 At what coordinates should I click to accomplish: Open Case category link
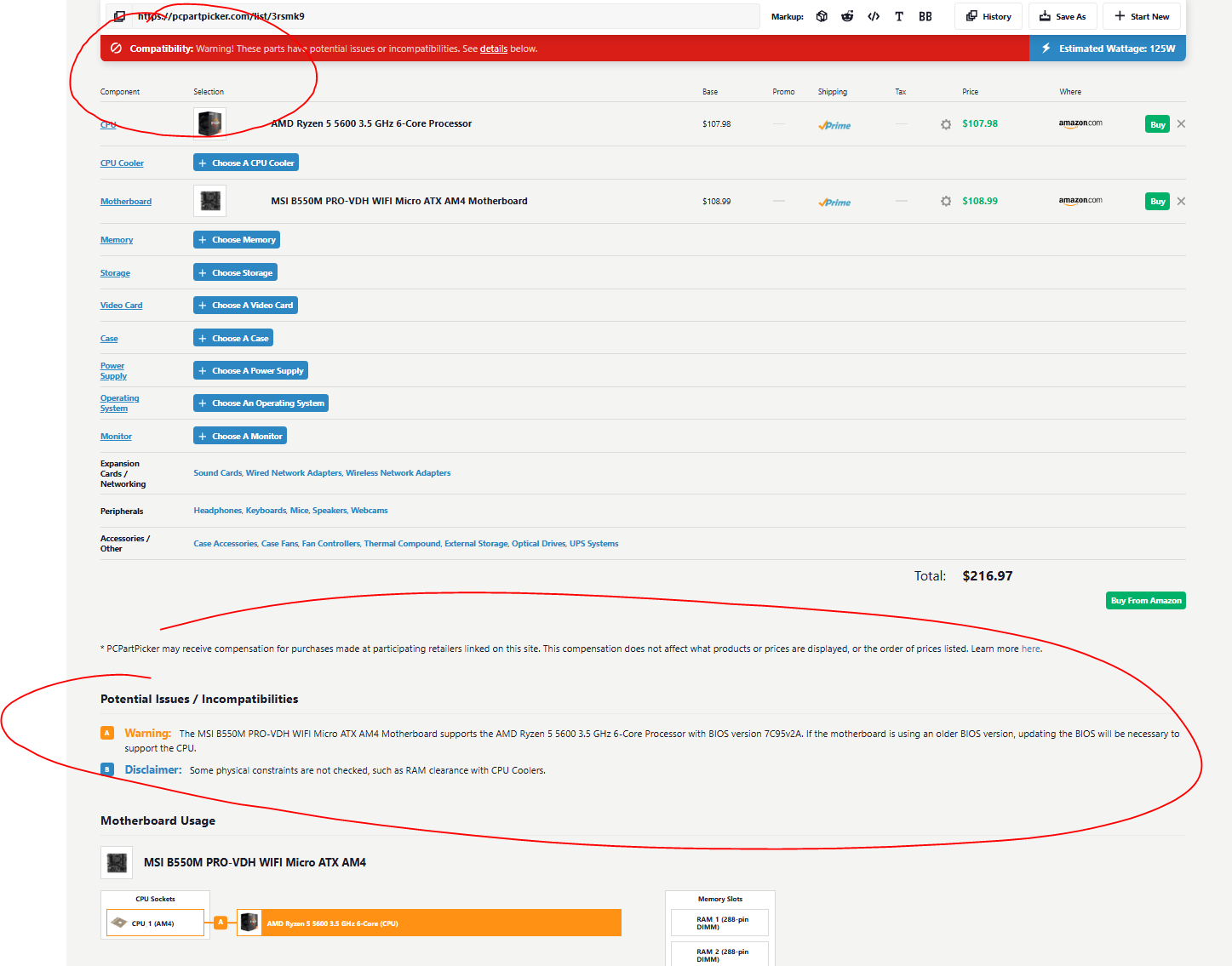(109, 339)
